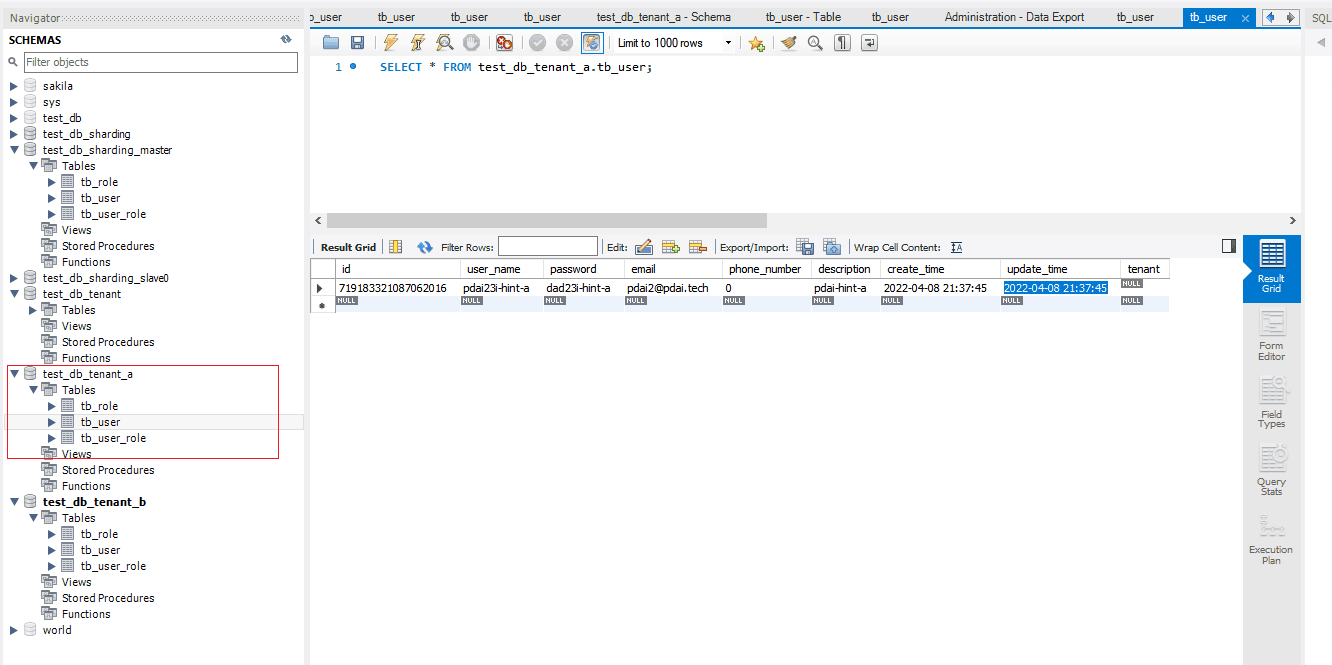This screenshot has width=1332, height=665.
Task: Open the Form Editor panel
Action: 1271,336
